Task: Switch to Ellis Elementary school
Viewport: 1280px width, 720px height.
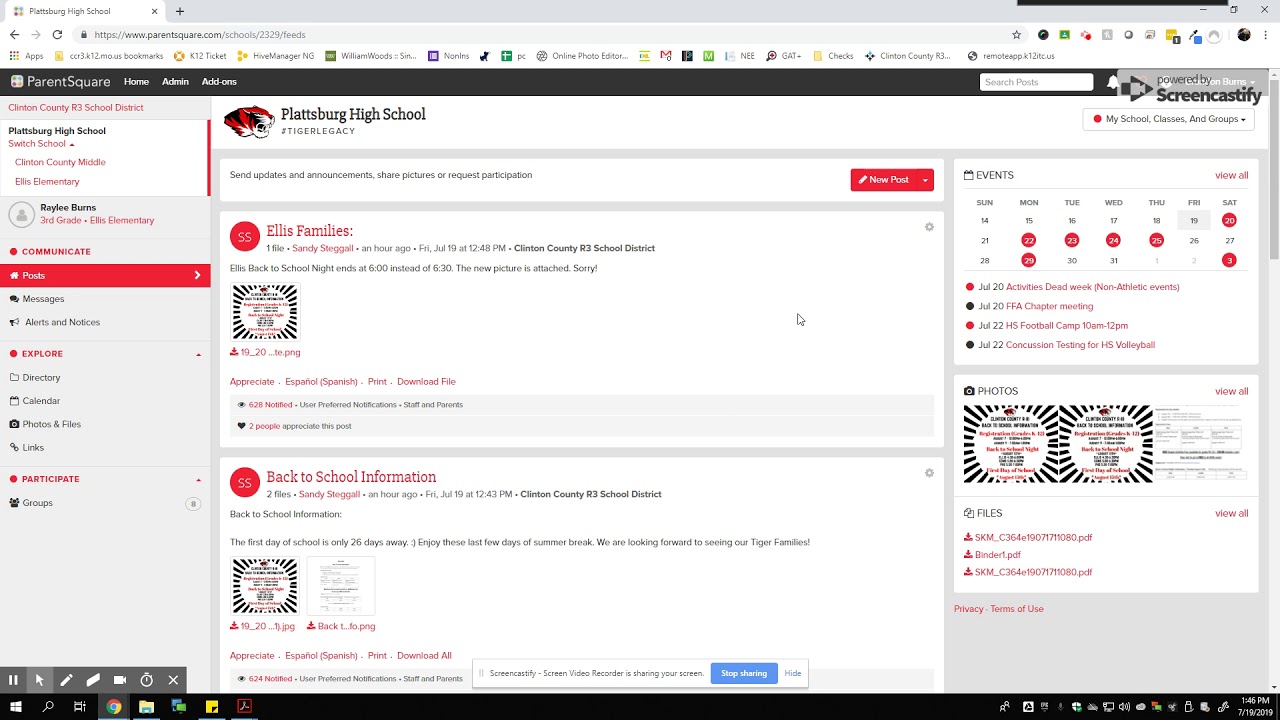Action: coord(47,182)
